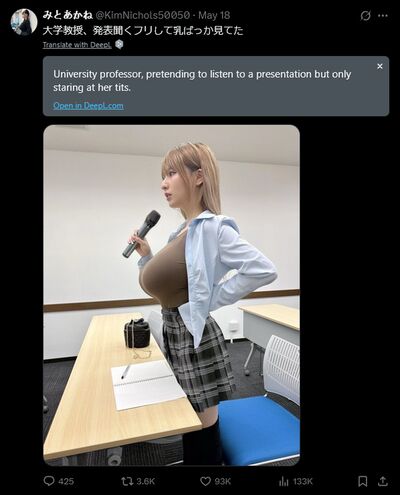Click the DeepL hexagon logo icon
The width and height of the screenshot is (400, 495).
[119, 44]
